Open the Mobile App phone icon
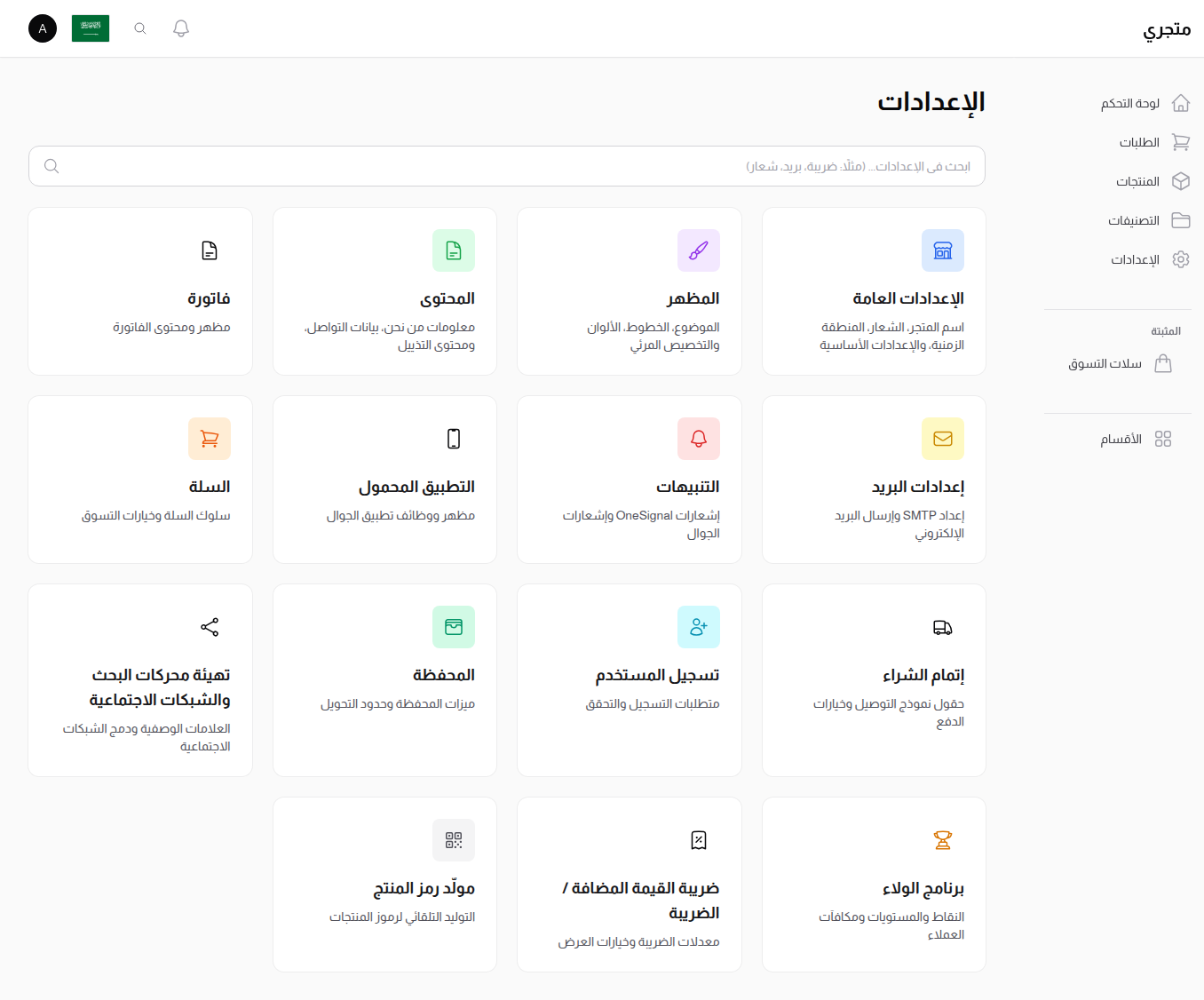 [454, 438]
